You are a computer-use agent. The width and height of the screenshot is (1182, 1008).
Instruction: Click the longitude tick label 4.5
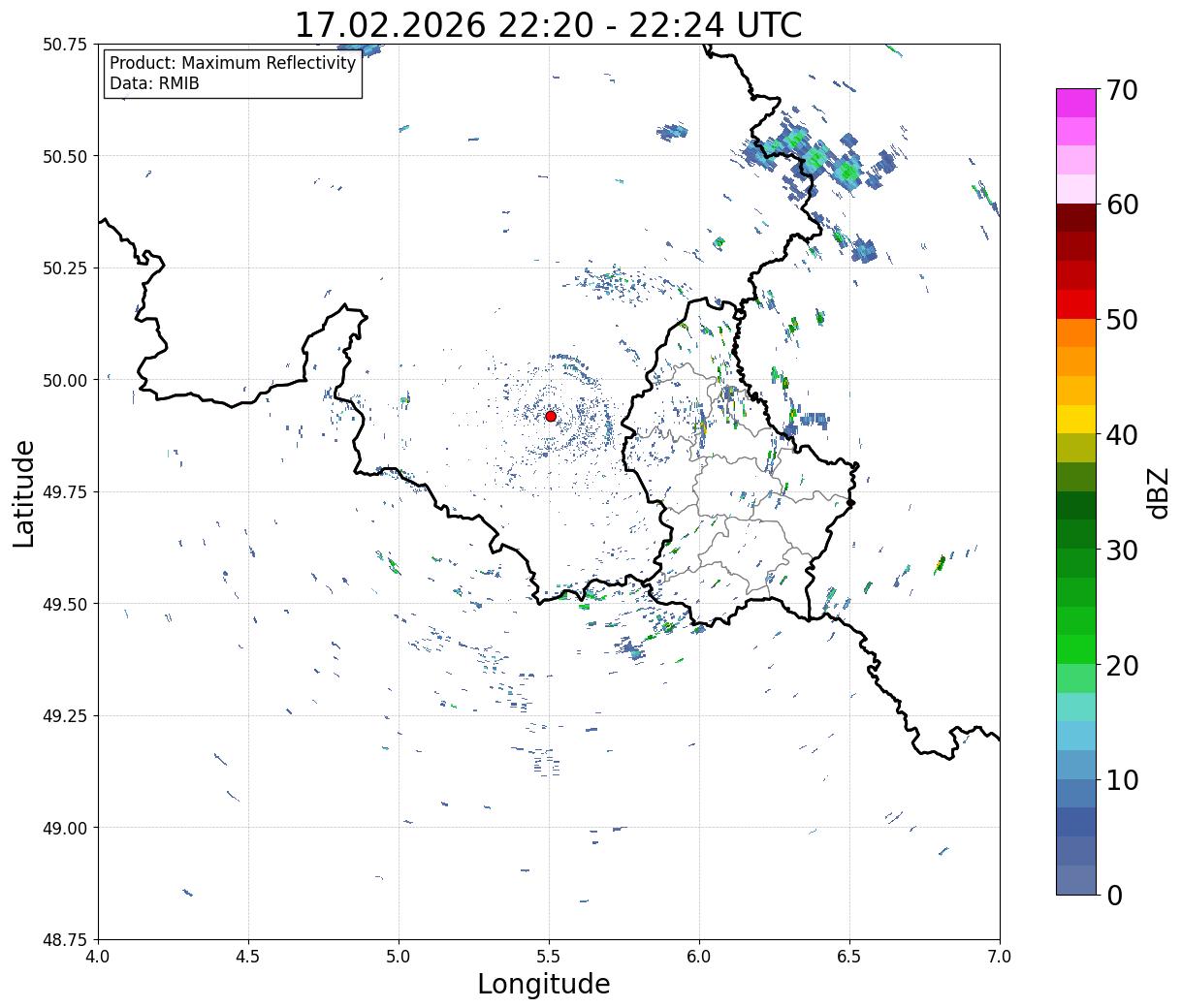tap(248, 957)
